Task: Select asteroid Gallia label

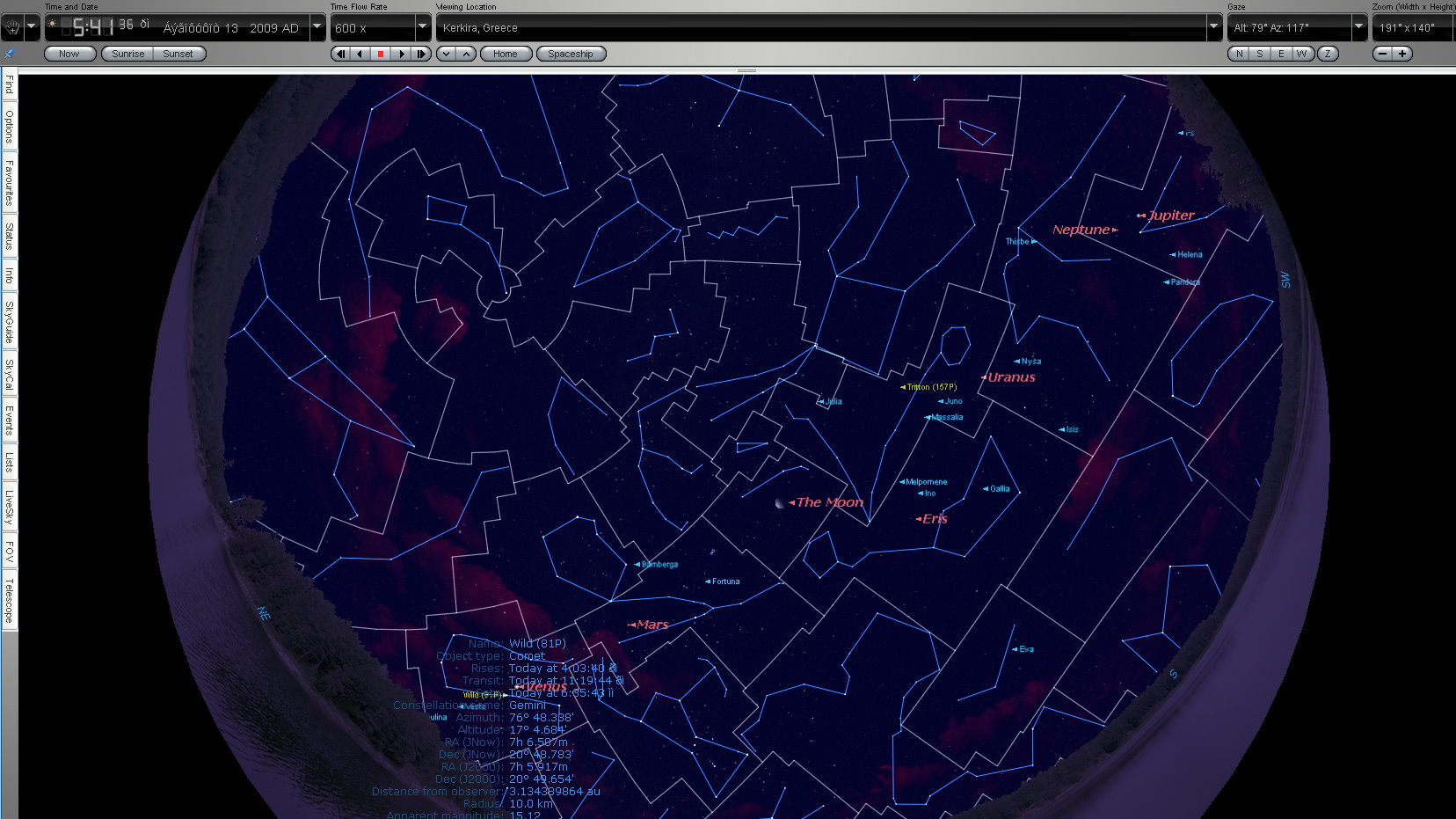Action: [1000, 489]
